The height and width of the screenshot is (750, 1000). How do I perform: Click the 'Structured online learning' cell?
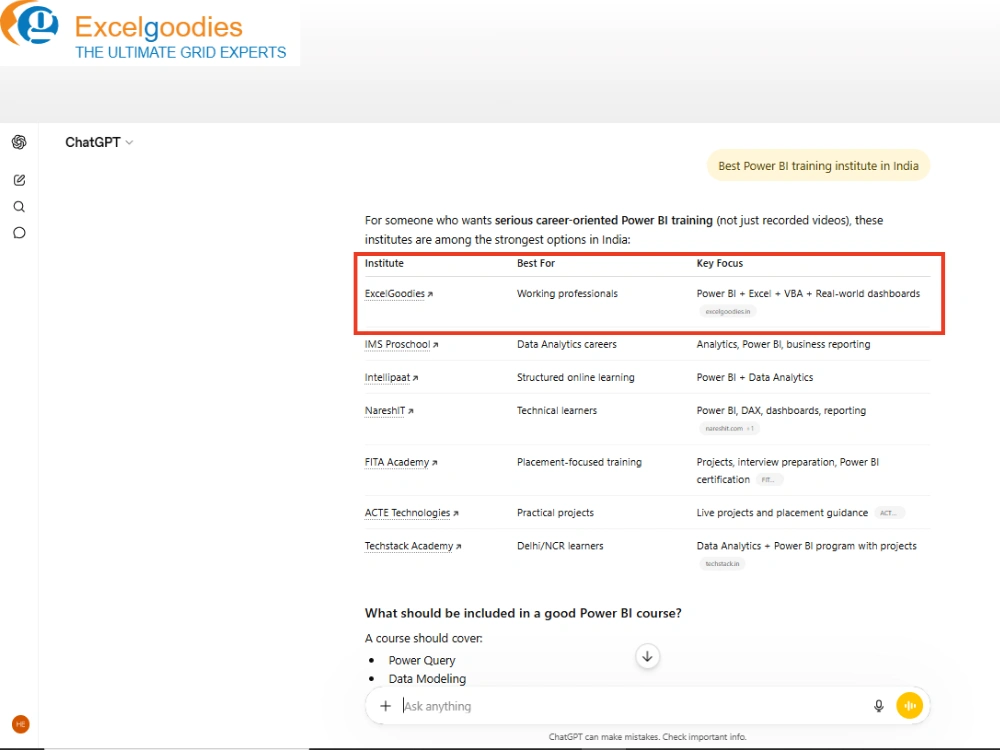pyautogui.click(x=575, y=378)
